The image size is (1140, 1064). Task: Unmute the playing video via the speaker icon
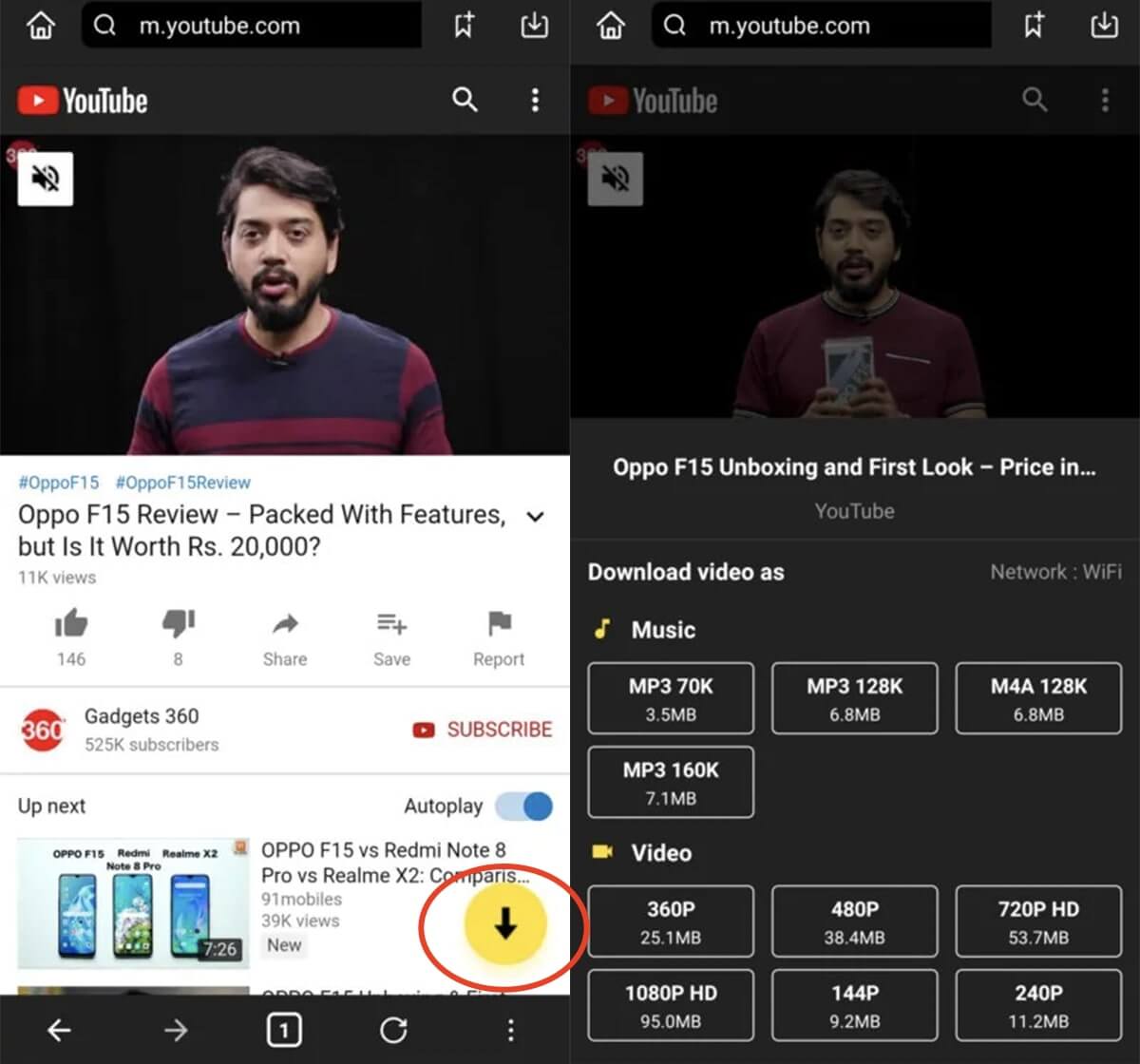click(45, 179)
